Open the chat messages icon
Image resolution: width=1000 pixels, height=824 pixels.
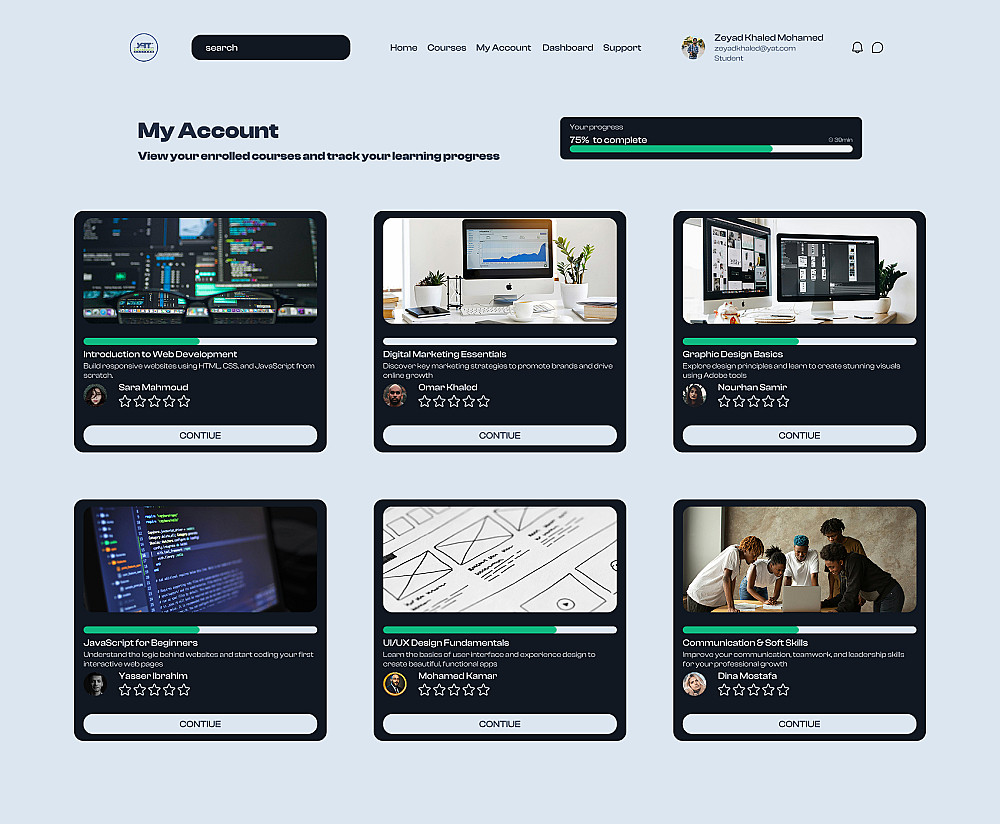click(878, 48)
